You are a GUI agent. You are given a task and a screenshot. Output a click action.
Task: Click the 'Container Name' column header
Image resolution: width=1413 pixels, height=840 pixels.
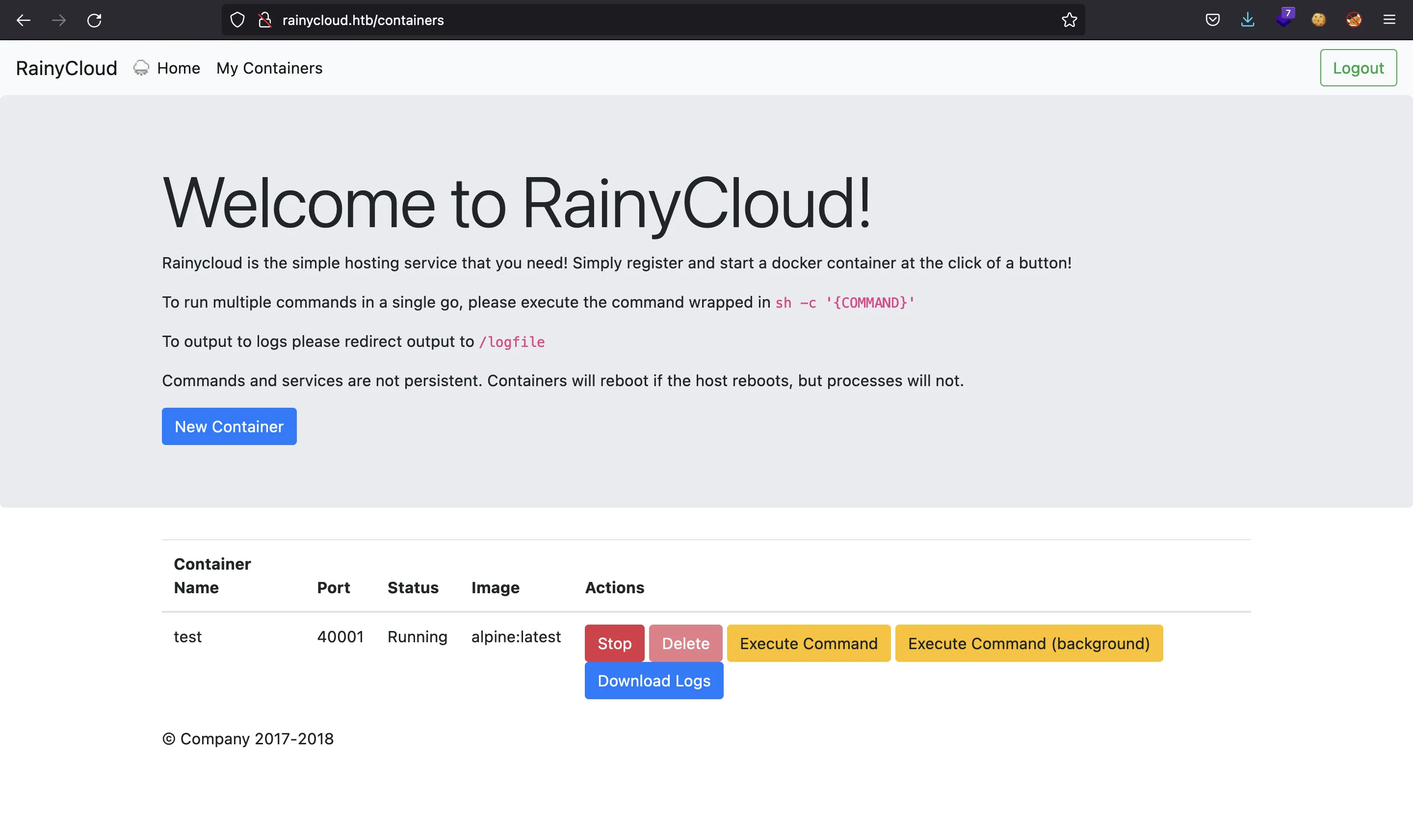[212, 576]
